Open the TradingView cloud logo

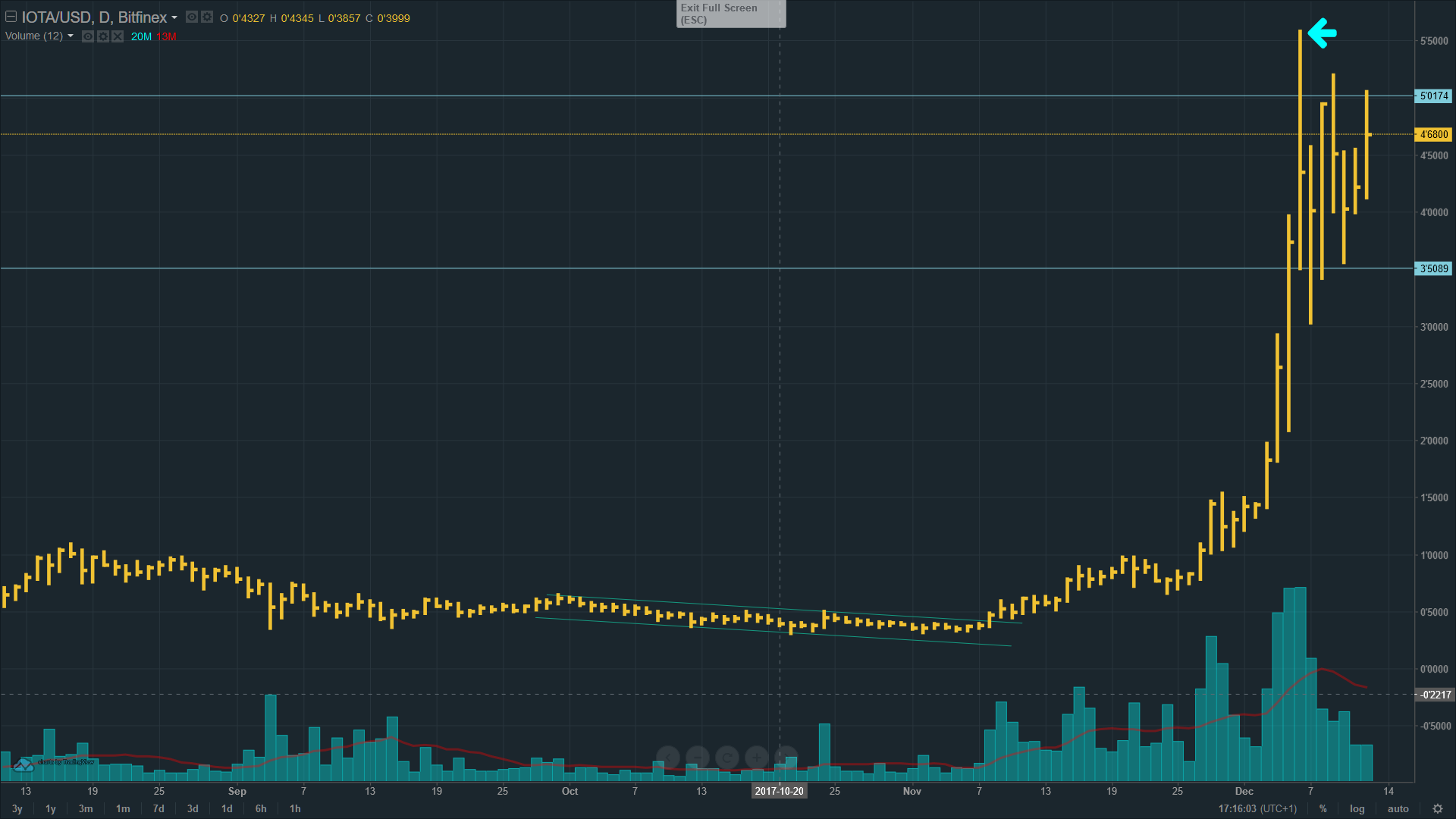[24, 765]
